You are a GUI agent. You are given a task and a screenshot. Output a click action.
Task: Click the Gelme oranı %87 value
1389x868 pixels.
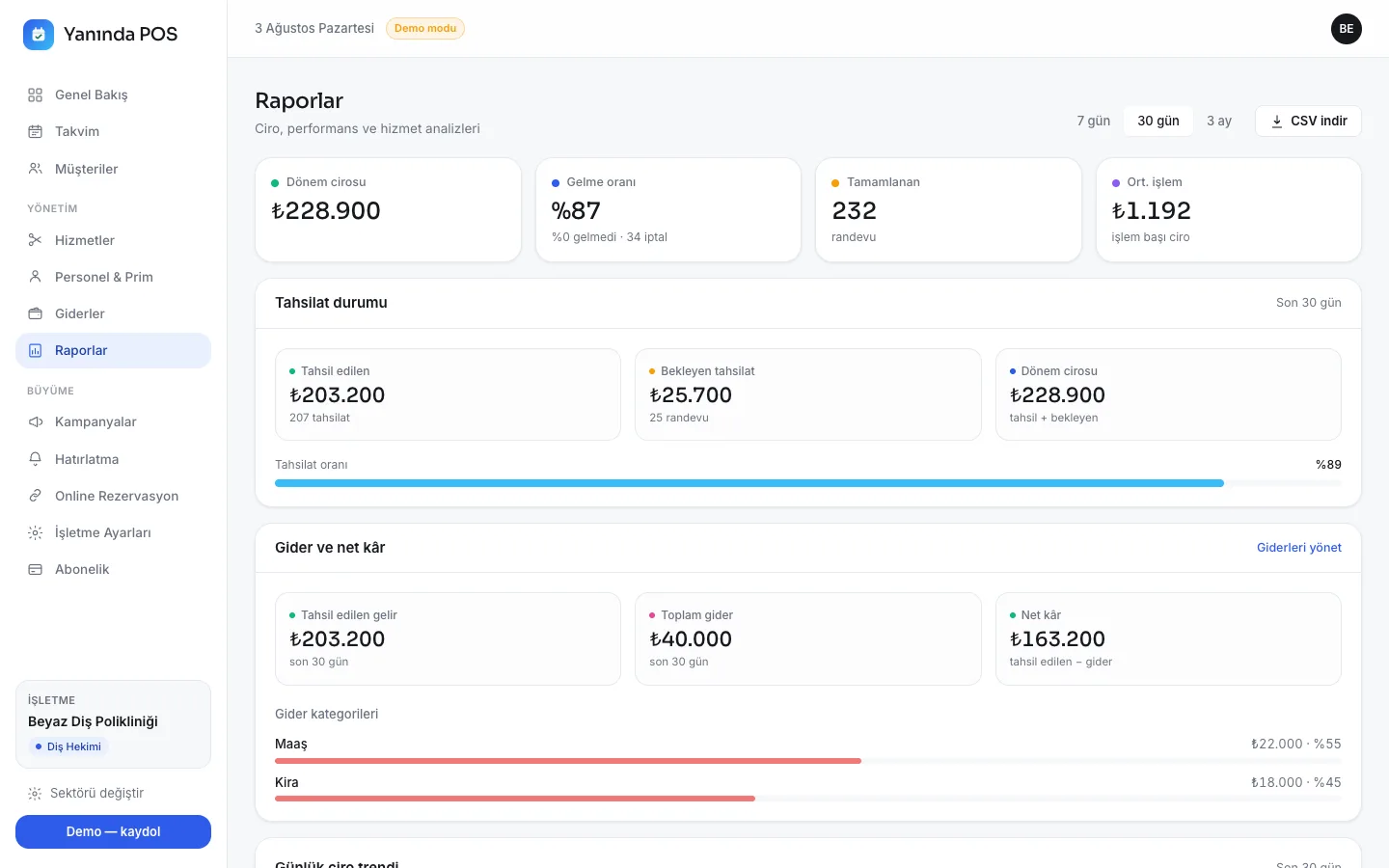pos(576,211)
